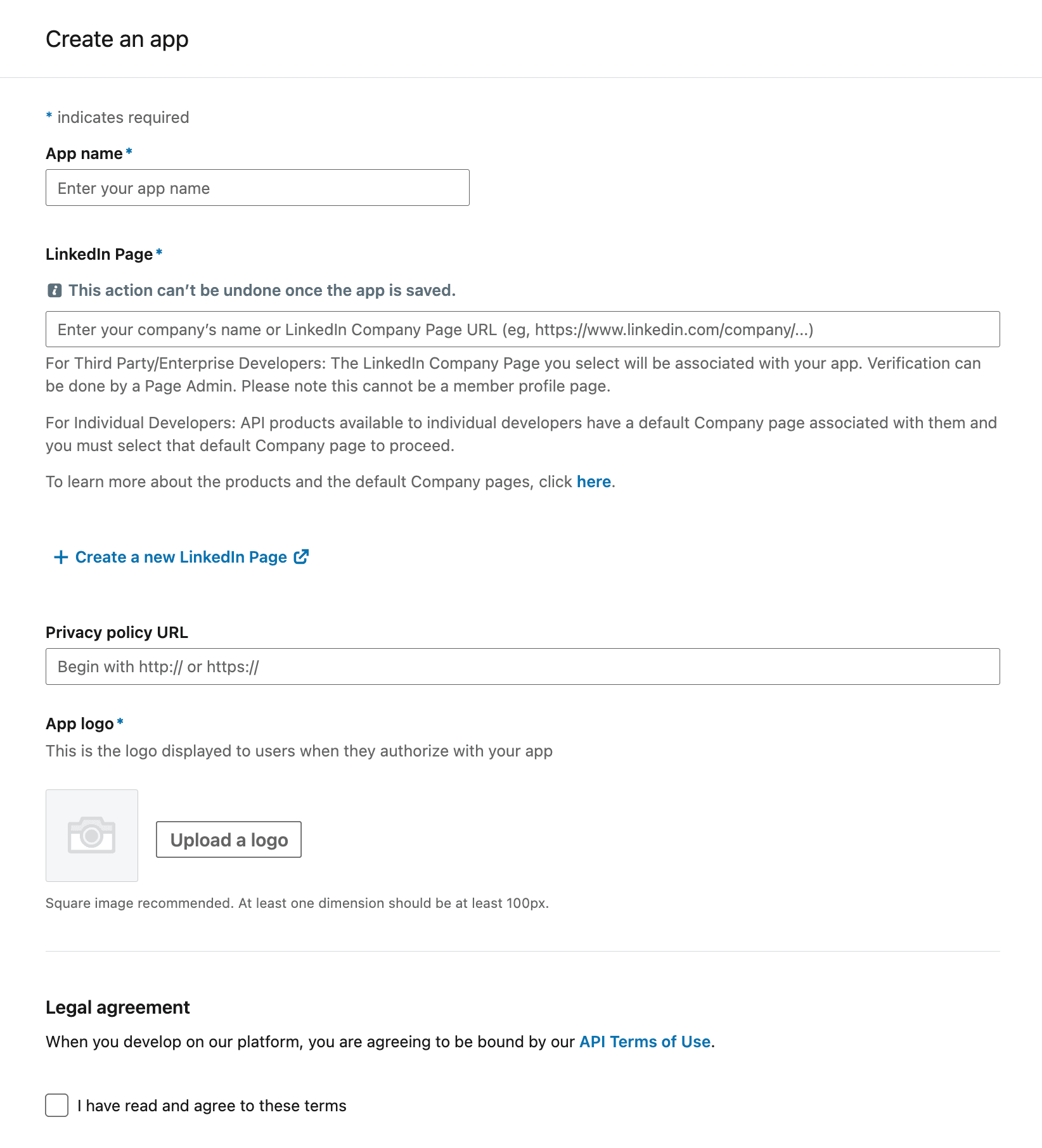Click the App logo label
Viewport: 1042px width, 1148px height.
(78, 723)
